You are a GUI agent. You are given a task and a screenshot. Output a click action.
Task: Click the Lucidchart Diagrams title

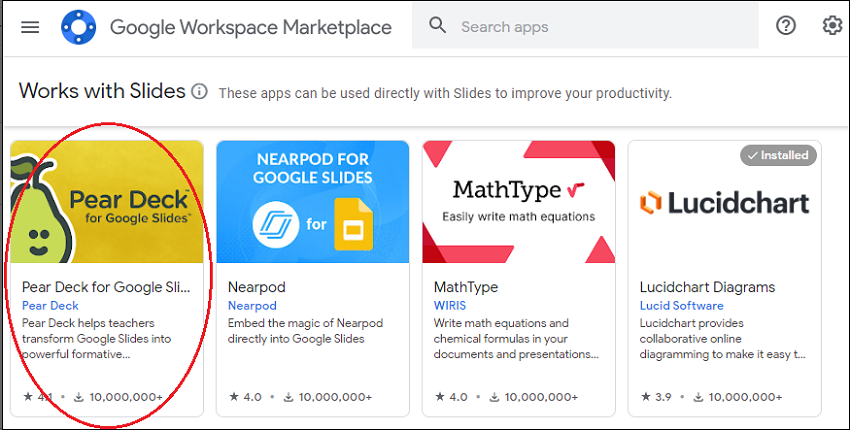click(707, 287)
